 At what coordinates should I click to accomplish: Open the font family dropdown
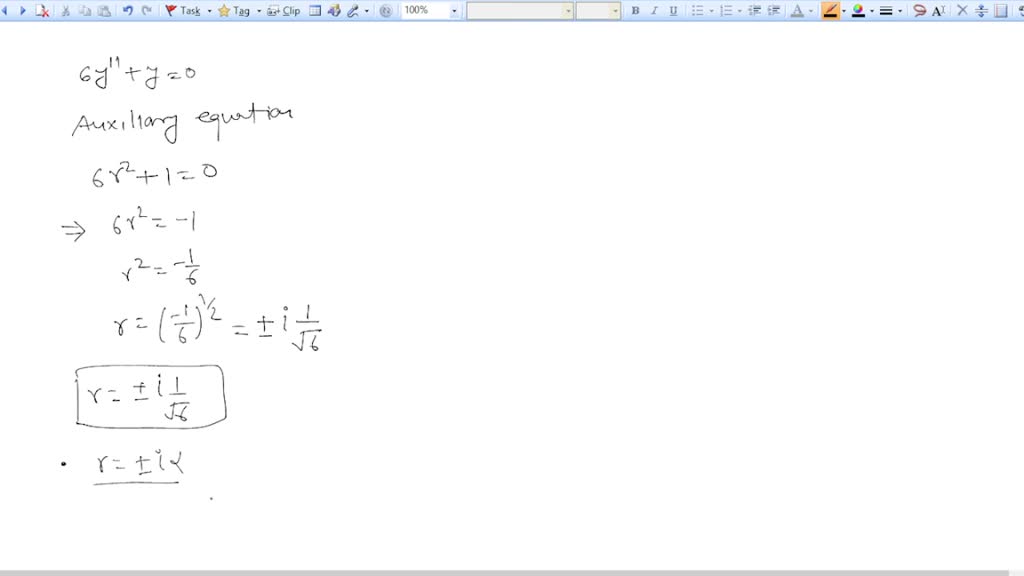568,10
